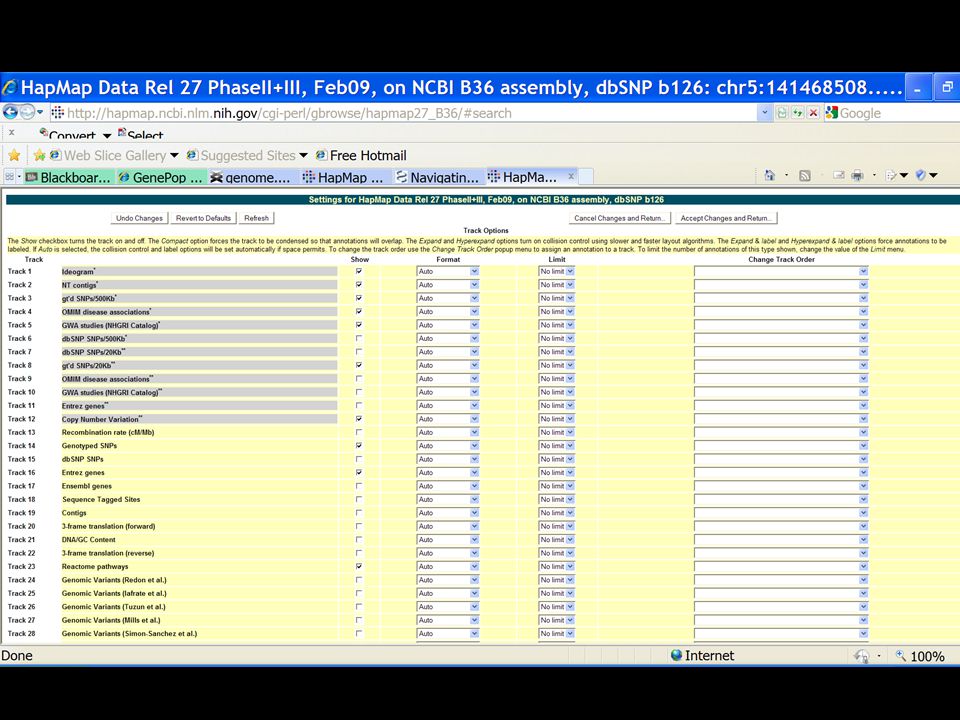The height and width of the screenshot is (720, 960).
Task: Open the address bar history dropdown arrow
Action: click(765, 113)
